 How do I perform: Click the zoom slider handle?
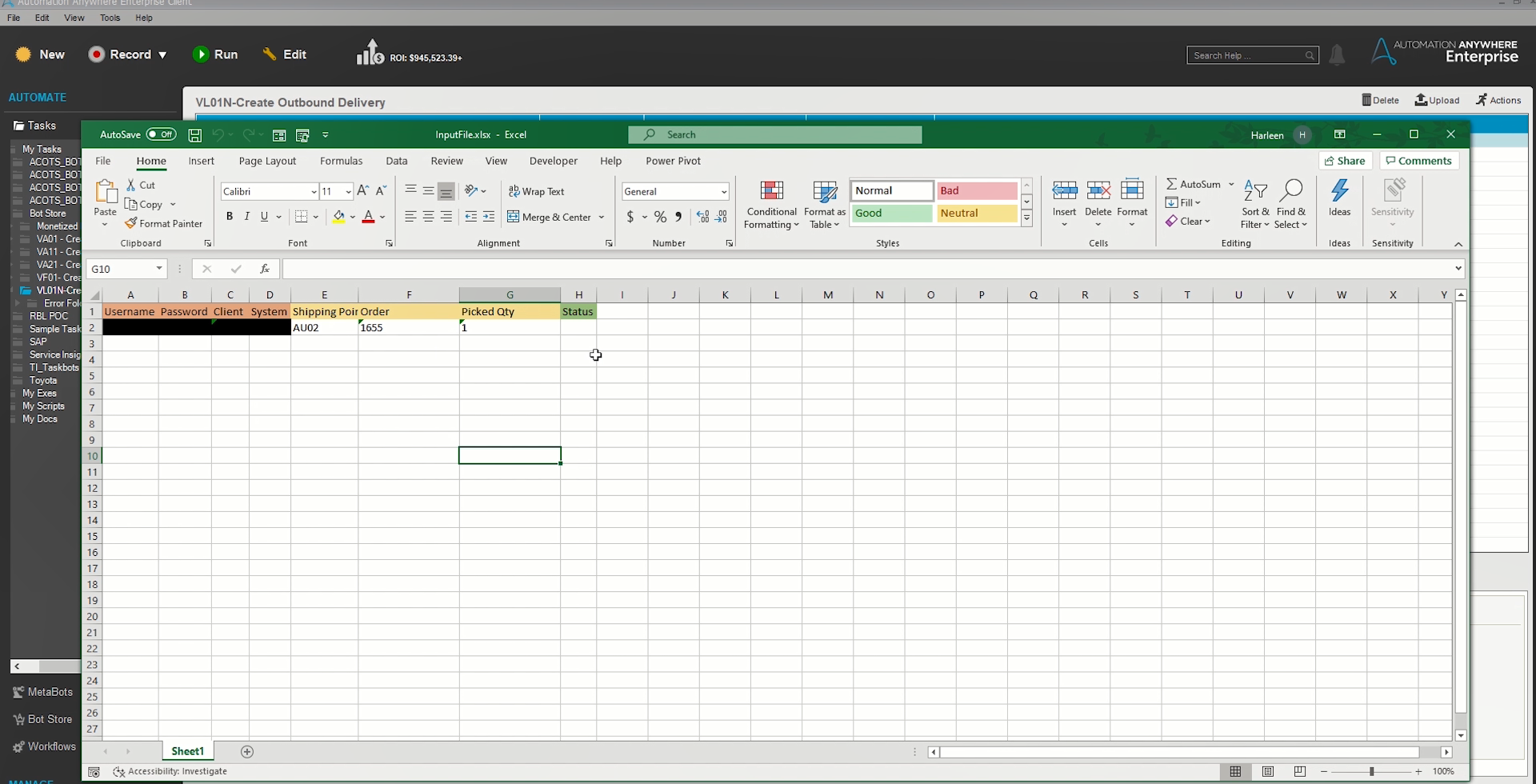tap(1371, 771)
